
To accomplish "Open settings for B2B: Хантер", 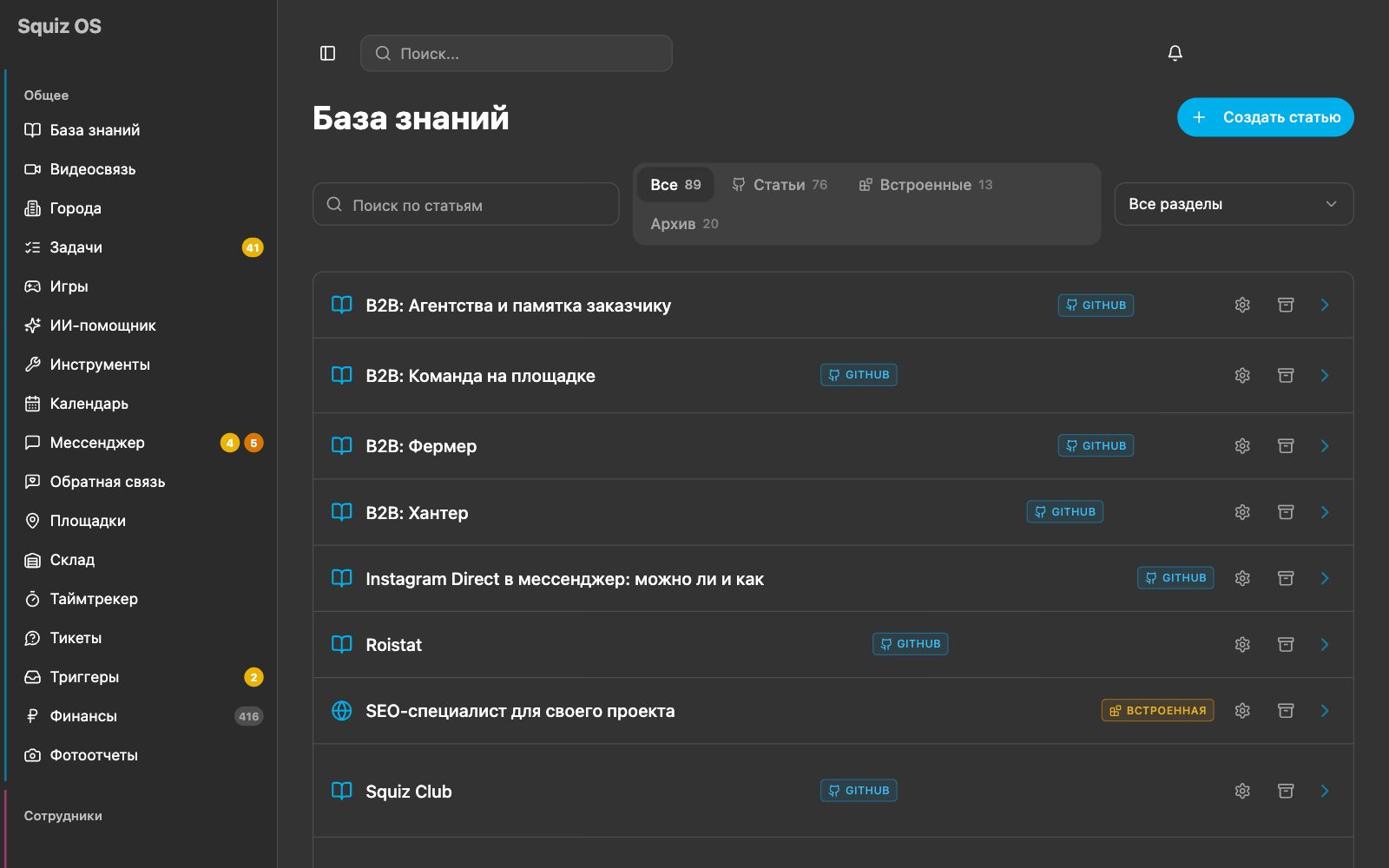I will pos(1242,512).
